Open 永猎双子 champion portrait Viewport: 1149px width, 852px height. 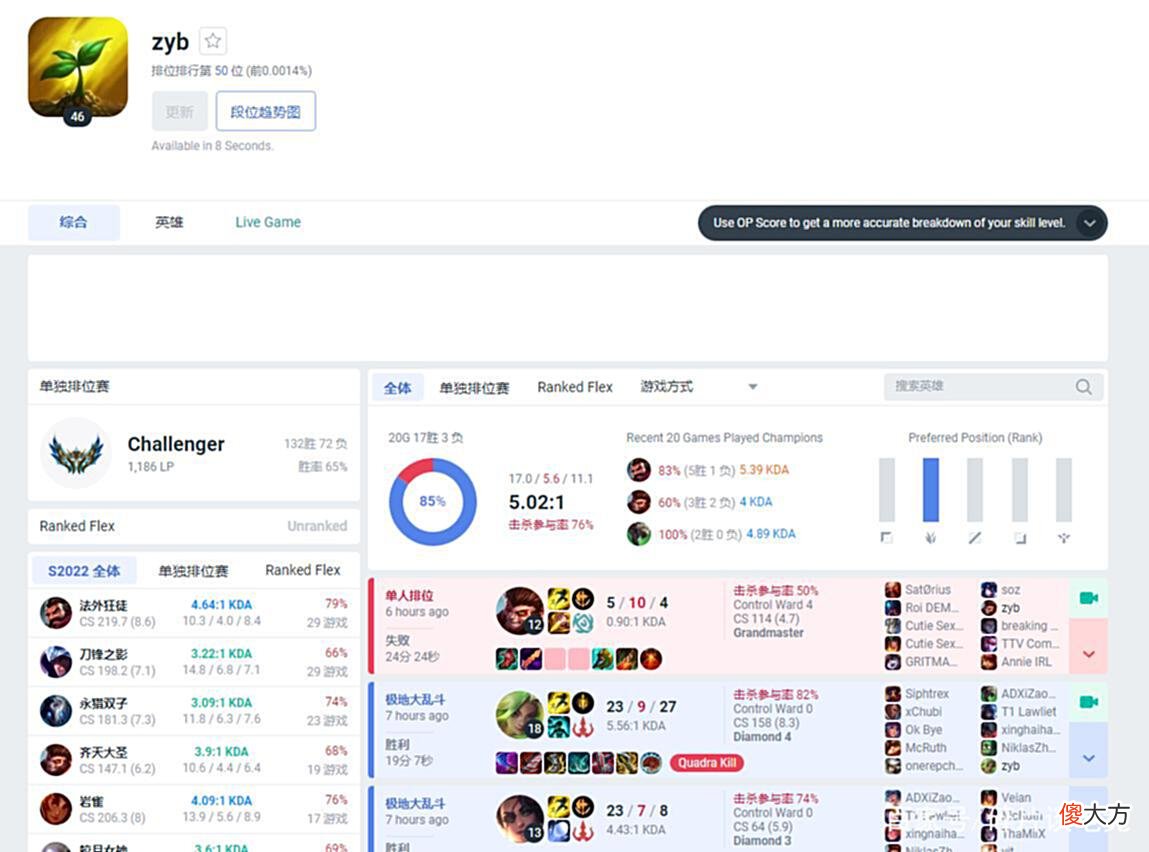56,711
